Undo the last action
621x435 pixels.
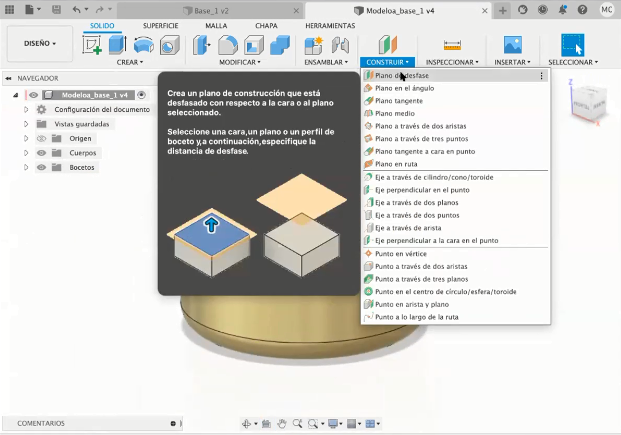(x=76, y=10)
